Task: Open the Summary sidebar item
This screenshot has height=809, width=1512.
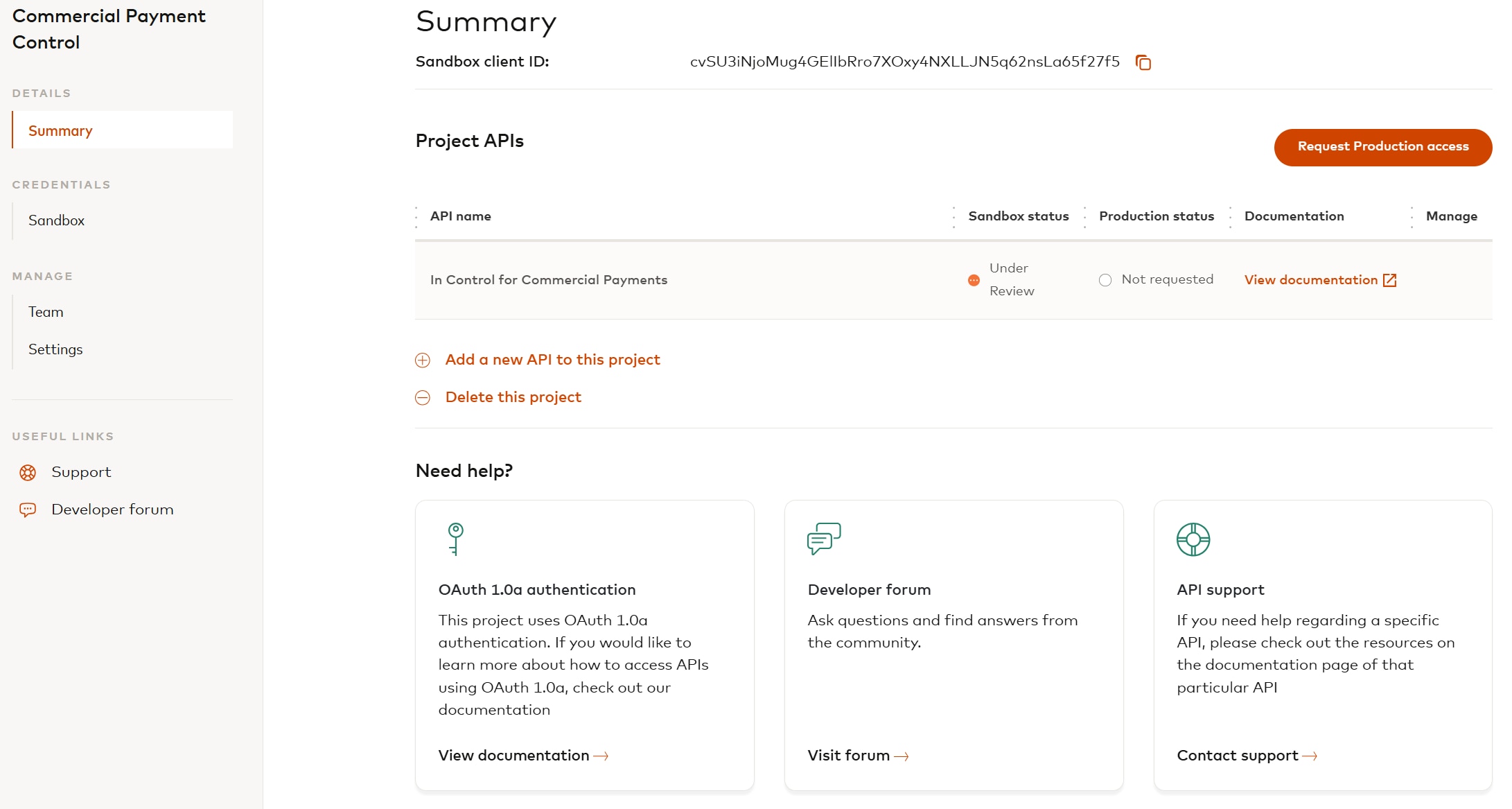Action: tap(60, 131)
